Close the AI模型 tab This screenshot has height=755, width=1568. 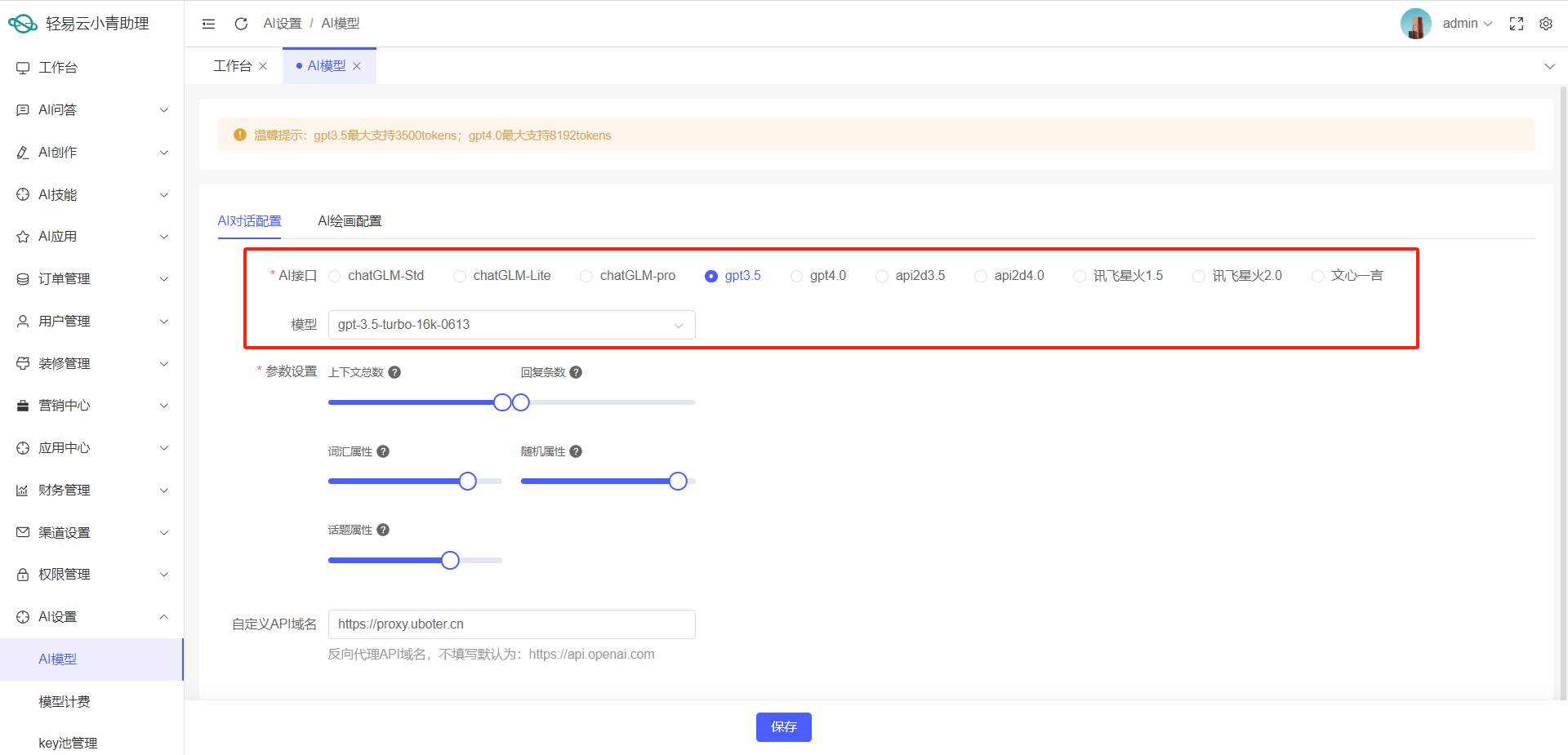coord(357,66)
